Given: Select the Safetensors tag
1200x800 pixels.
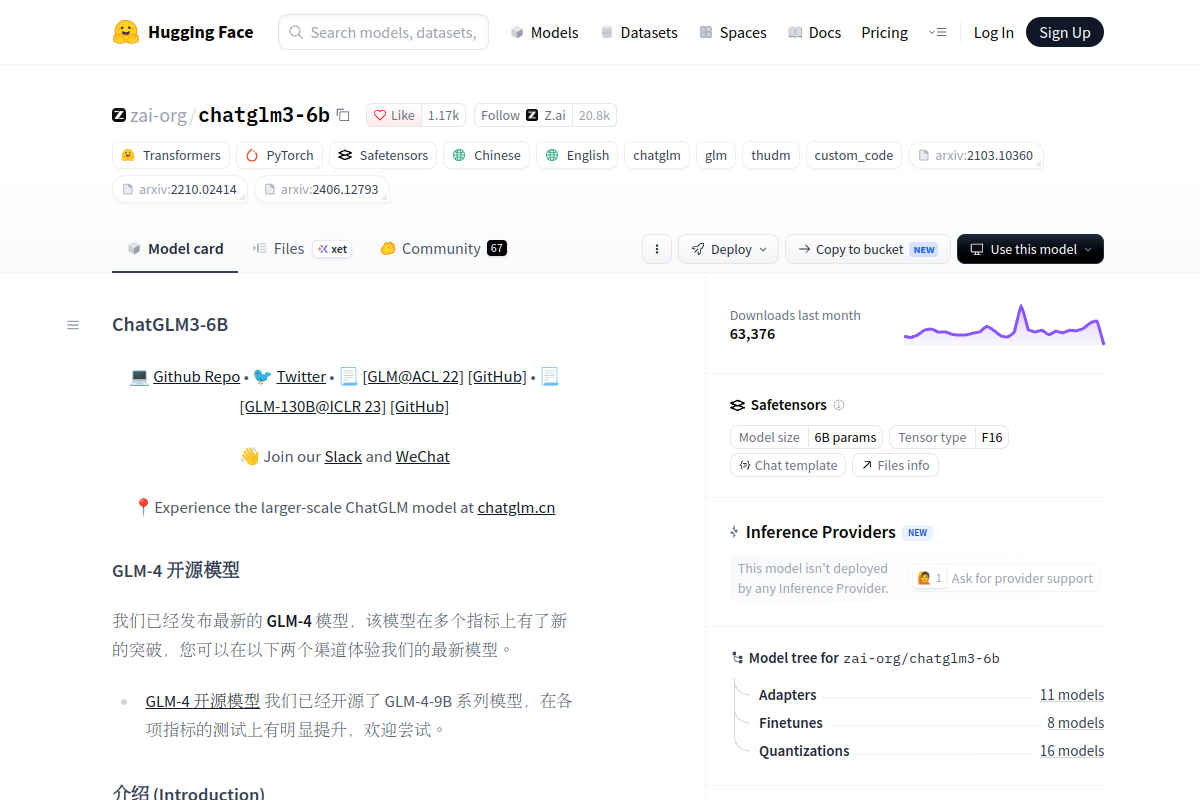Looking at the screenshot, I should [x=383, y=155].
